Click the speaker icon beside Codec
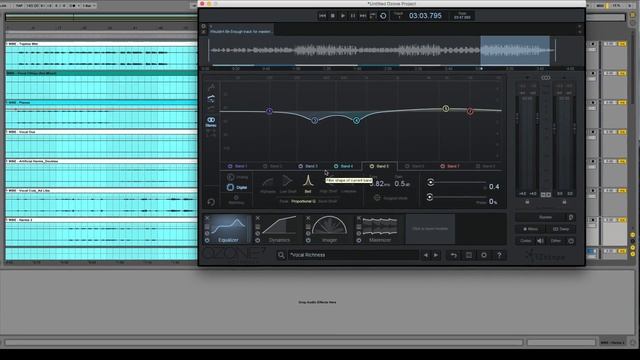This screenshot has height=360, width=640. pyautogui.click(x=540, y=241)
